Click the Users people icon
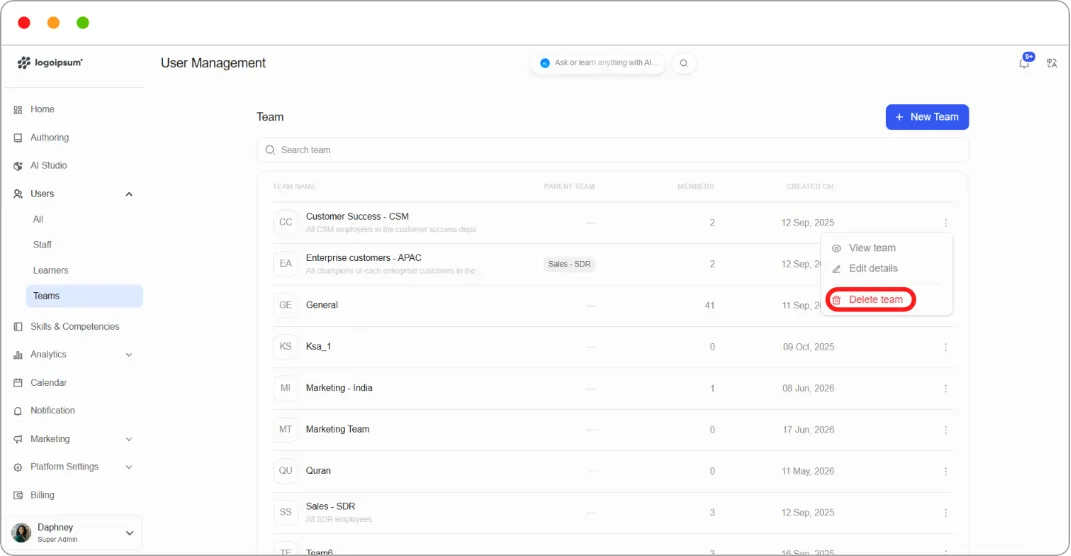1071x556 pixels. (18, 194)
